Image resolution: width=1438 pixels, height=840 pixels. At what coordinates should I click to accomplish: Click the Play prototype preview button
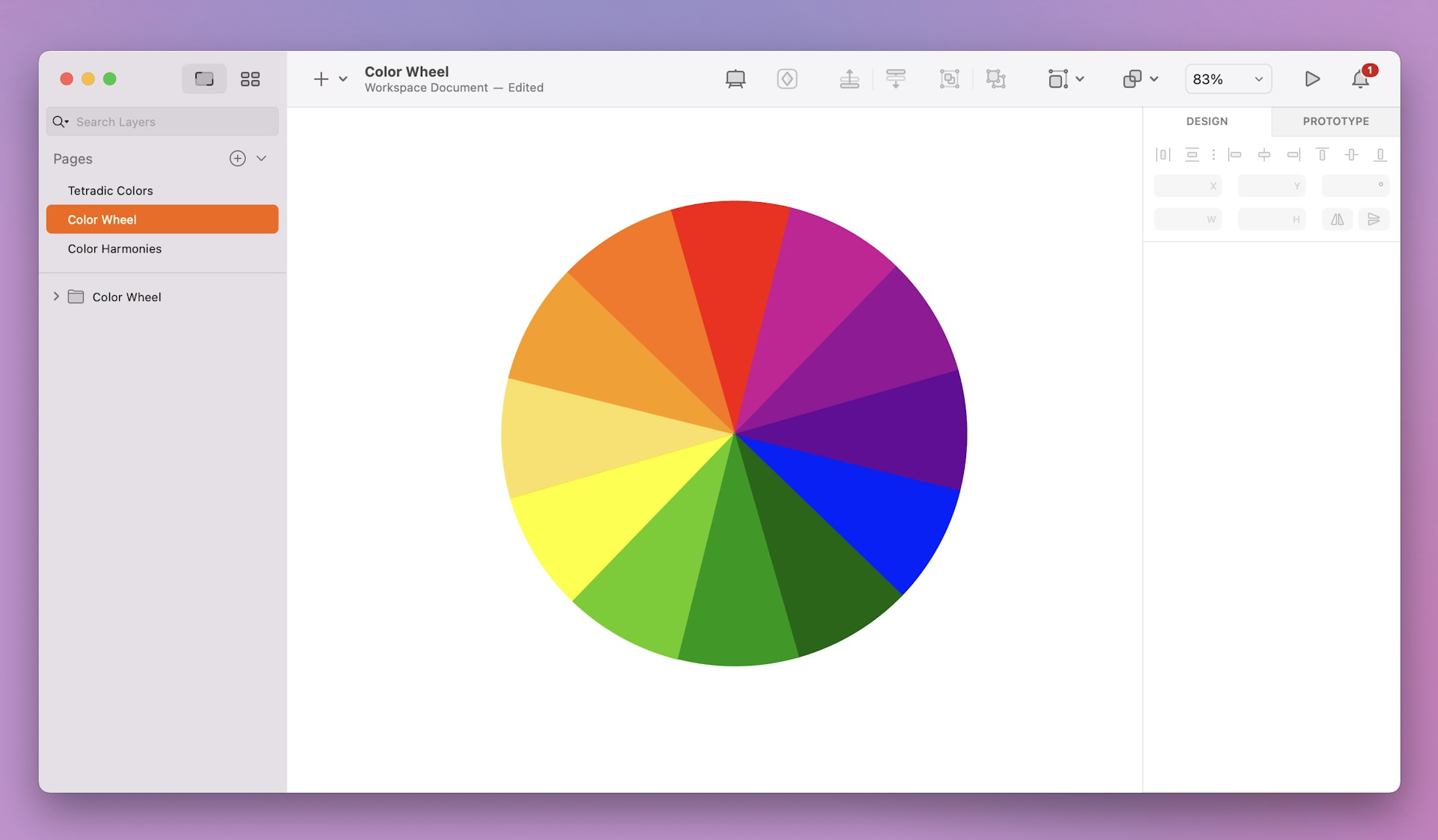click(x=1312, y=79)
